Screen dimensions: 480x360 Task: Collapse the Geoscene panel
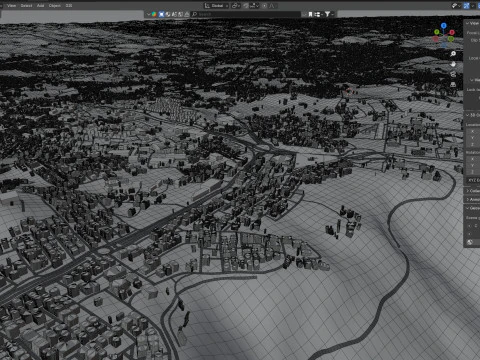(x=473, y=208)
